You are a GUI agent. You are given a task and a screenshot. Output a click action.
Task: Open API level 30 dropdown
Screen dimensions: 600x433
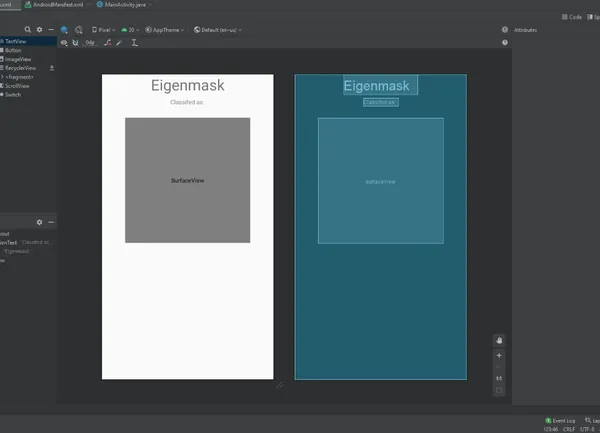point(130,30)
